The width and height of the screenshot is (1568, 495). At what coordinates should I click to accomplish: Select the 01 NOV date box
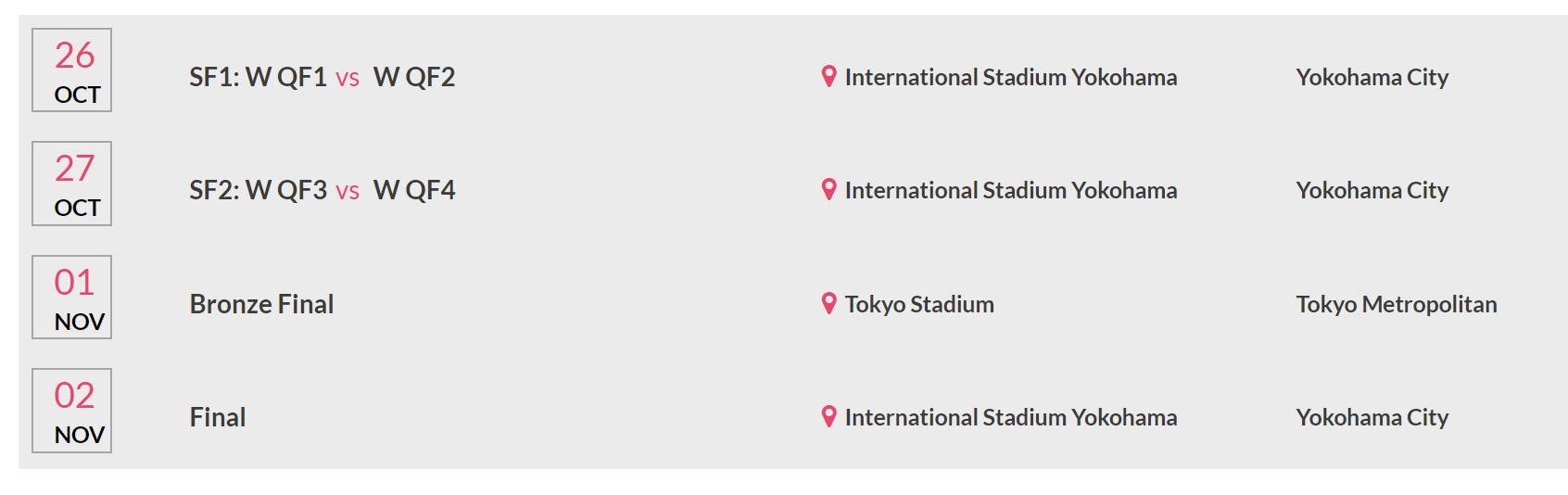coord(72,298)
